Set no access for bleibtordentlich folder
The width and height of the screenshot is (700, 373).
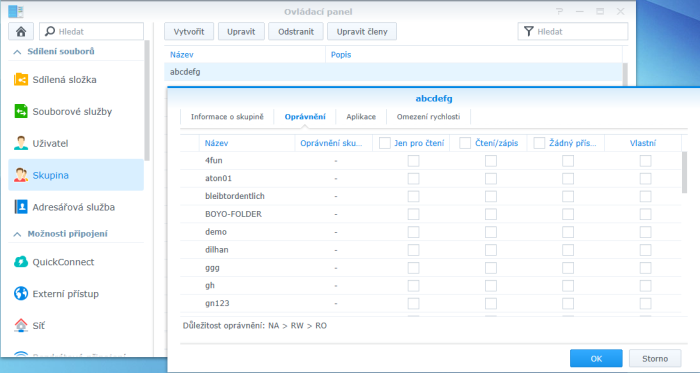coord(568,196)
